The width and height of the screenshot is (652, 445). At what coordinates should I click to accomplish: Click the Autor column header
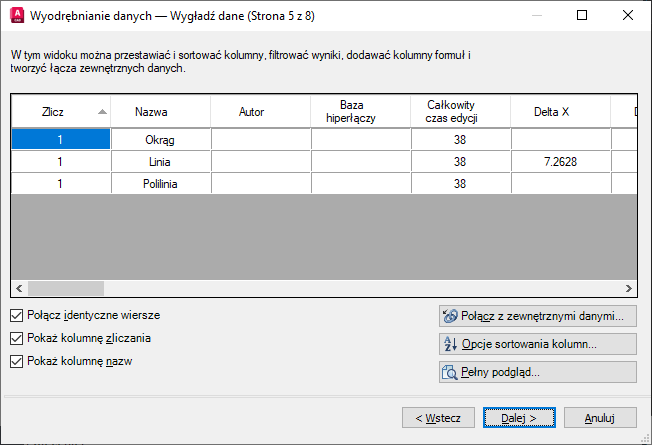(x=260, y=112)
